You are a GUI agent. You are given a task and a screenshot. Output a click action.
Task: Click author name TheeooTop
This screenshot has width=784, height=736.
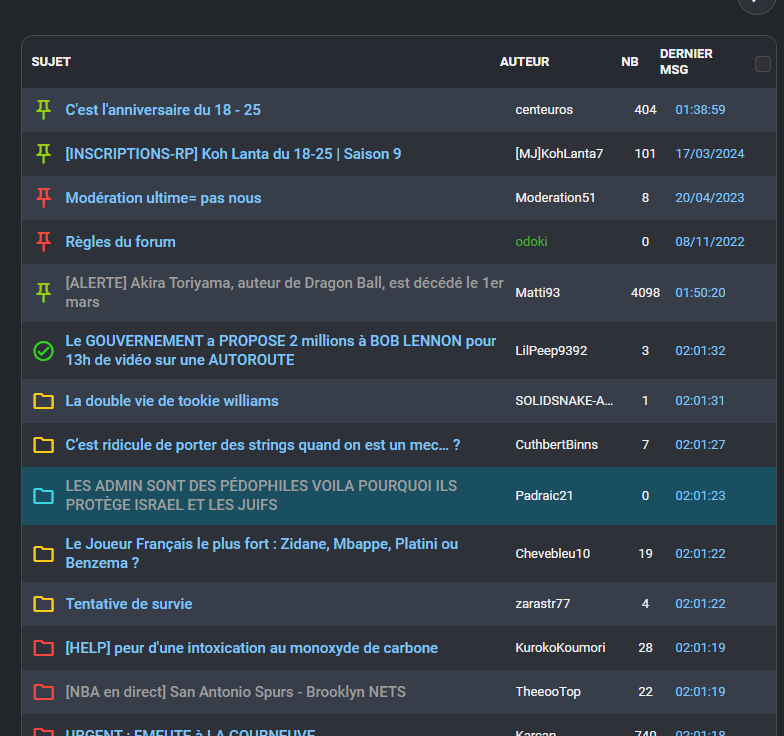point(548,692)
